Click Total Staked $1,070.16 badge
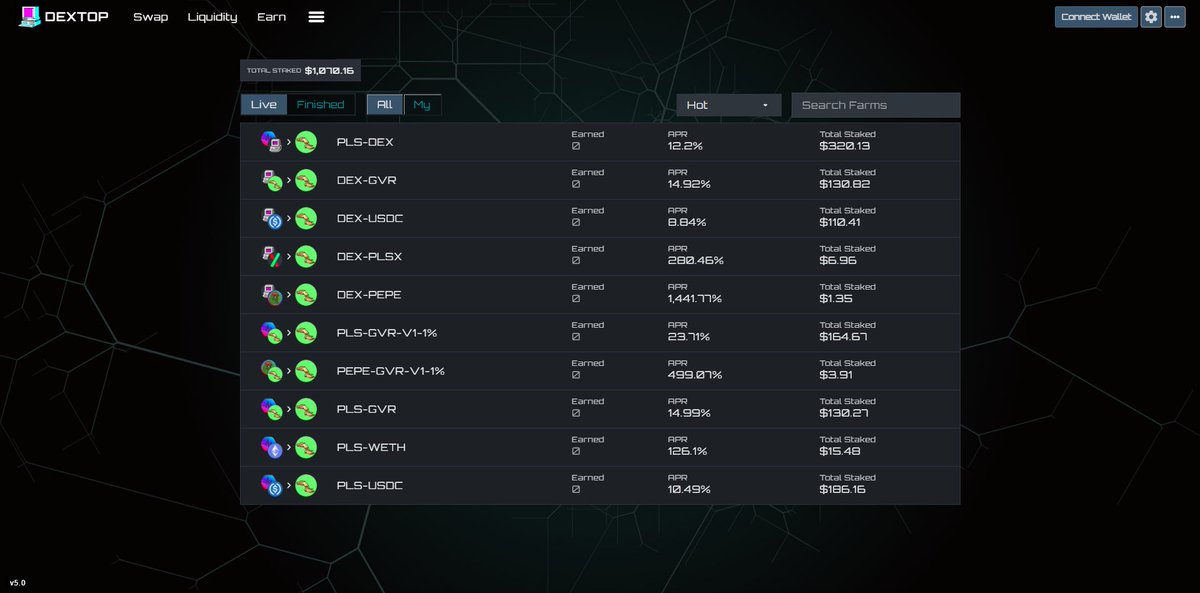 [301, 71]
